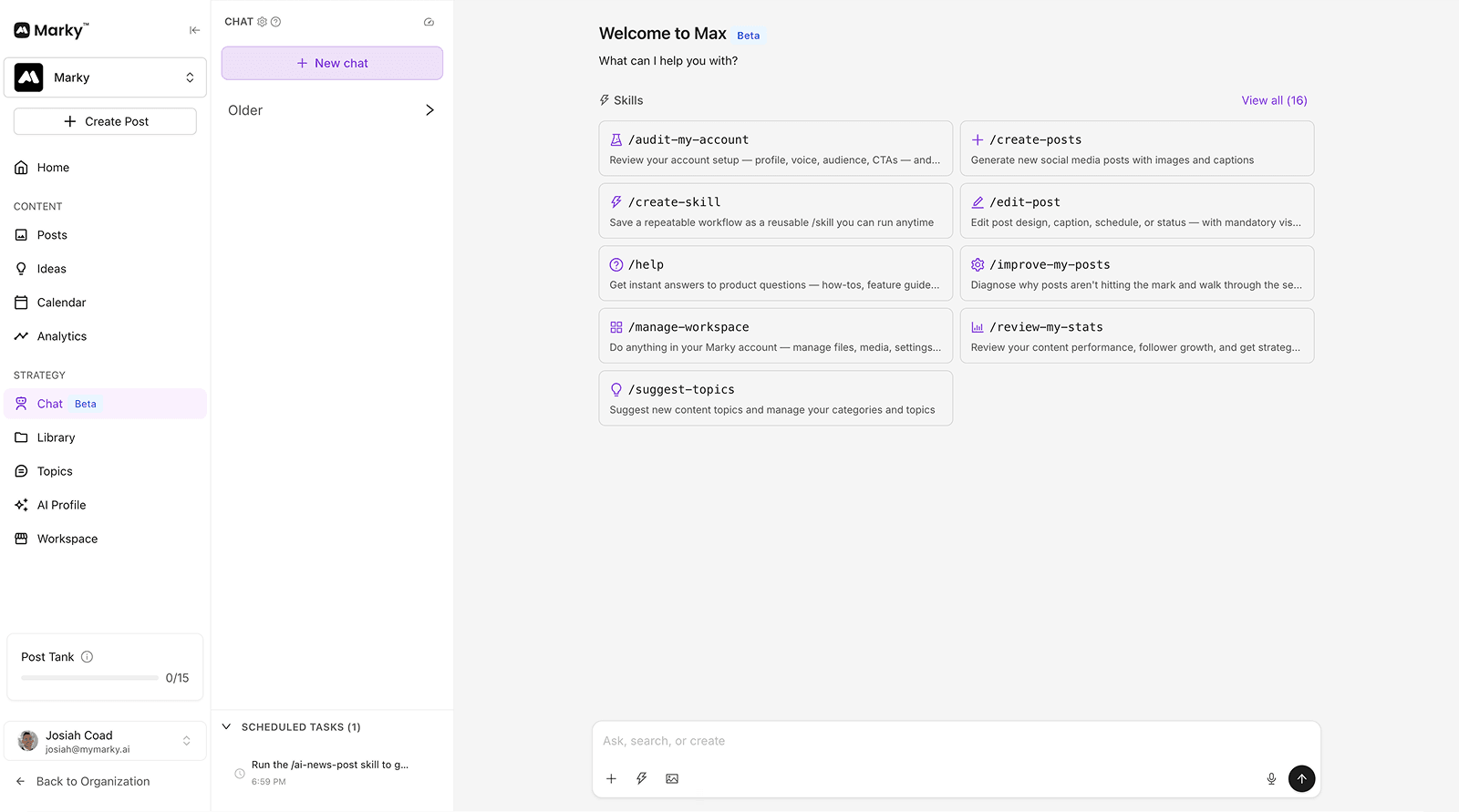Click the 0/15 Post Tank count
This screenshot has width=1459, height=812.
[177, 678]
